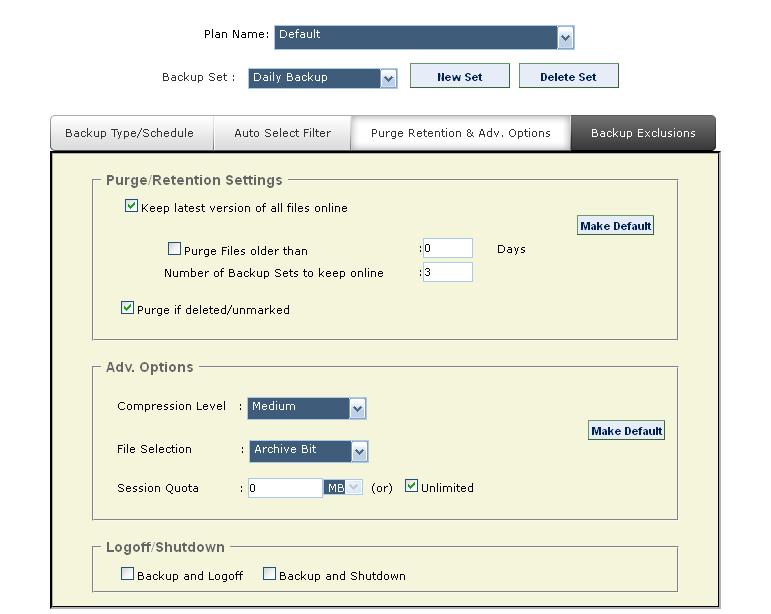This screenshot has height=614, width=771.
Task: Uncheck the Unlimited session quota checkbox
Action: [411, 486]
